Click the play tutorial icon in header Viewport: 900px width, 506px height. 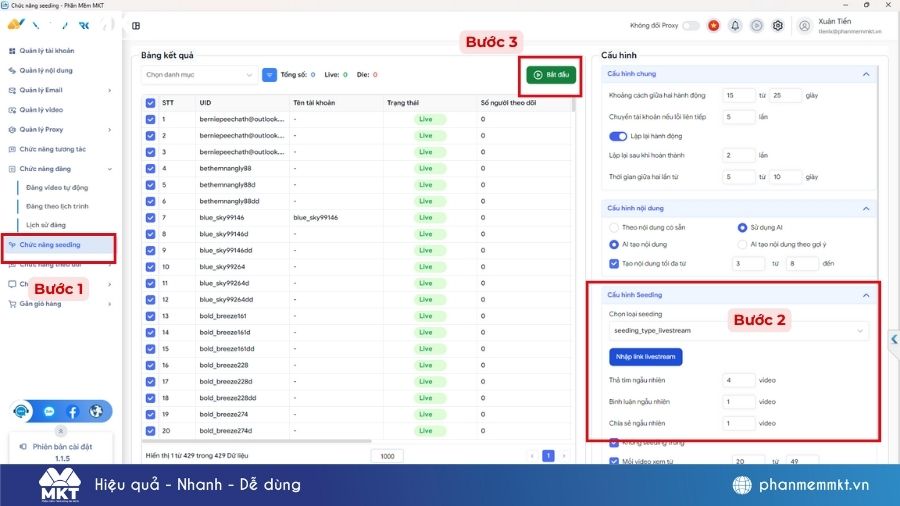(756, 26)
